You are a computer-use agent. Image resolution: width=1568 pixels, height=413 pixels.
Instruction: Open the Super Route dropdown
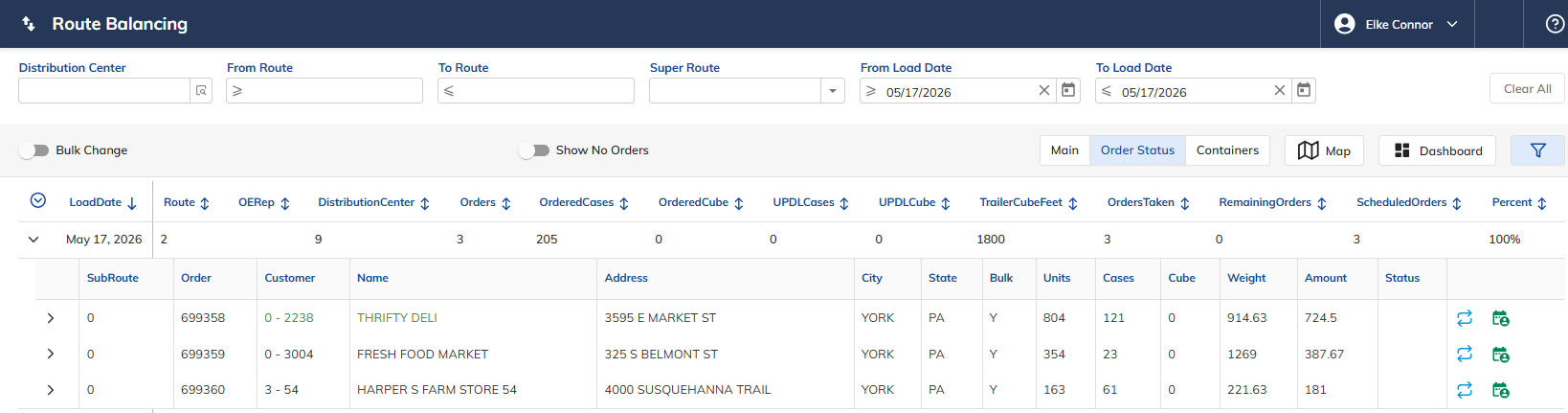[833, 91]
